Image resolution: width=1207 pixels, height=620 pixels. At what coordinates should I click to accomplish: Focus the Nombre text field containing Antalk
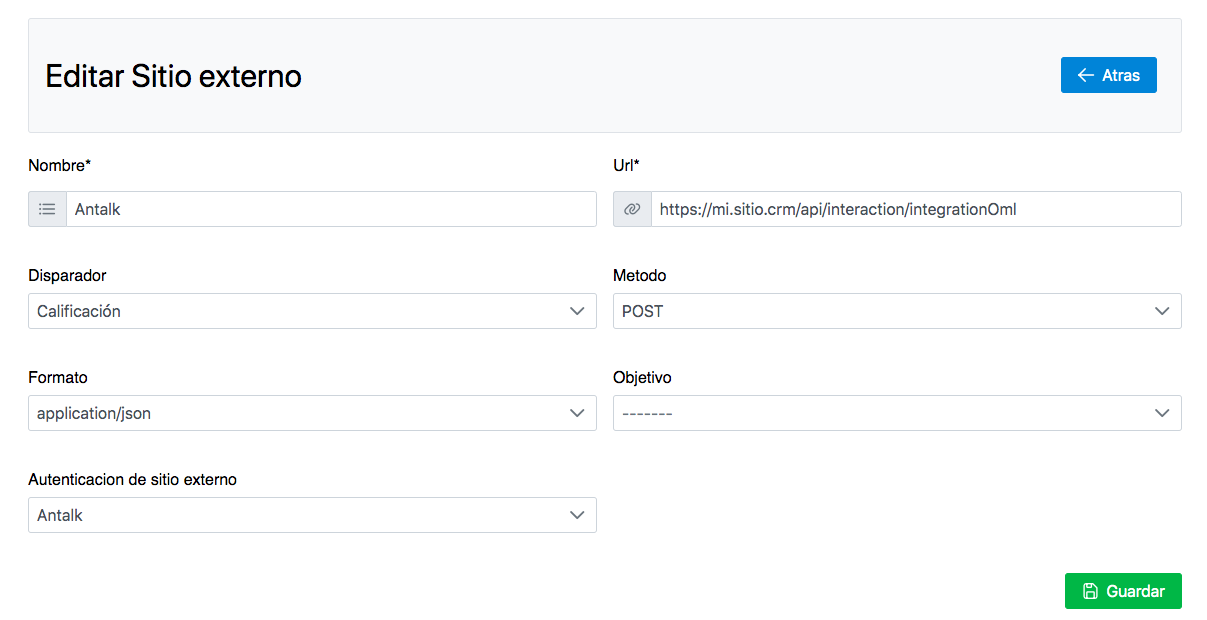[x=330, y=209]
